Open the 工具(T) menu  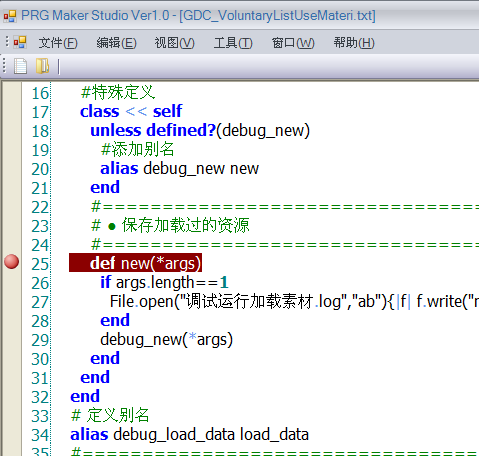233,43
